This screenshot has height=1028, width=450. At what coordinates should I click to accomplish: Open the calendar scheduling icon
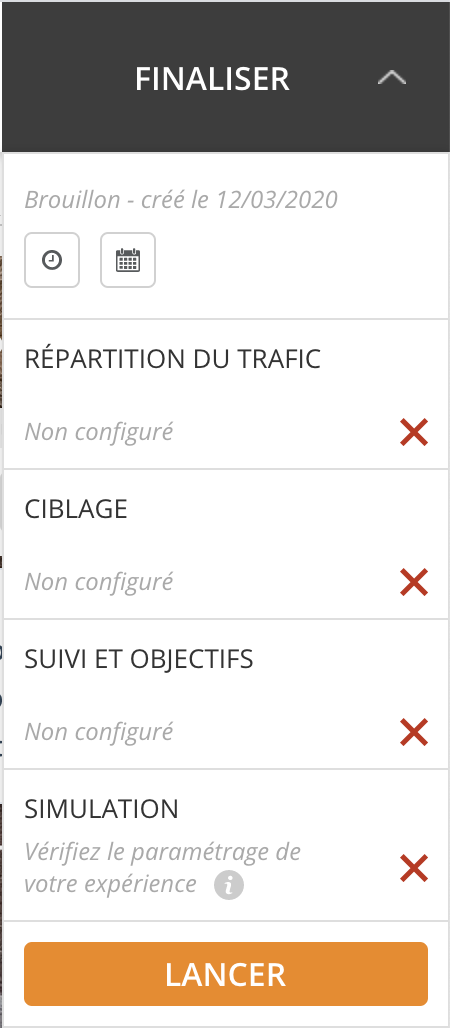(128, 260)
